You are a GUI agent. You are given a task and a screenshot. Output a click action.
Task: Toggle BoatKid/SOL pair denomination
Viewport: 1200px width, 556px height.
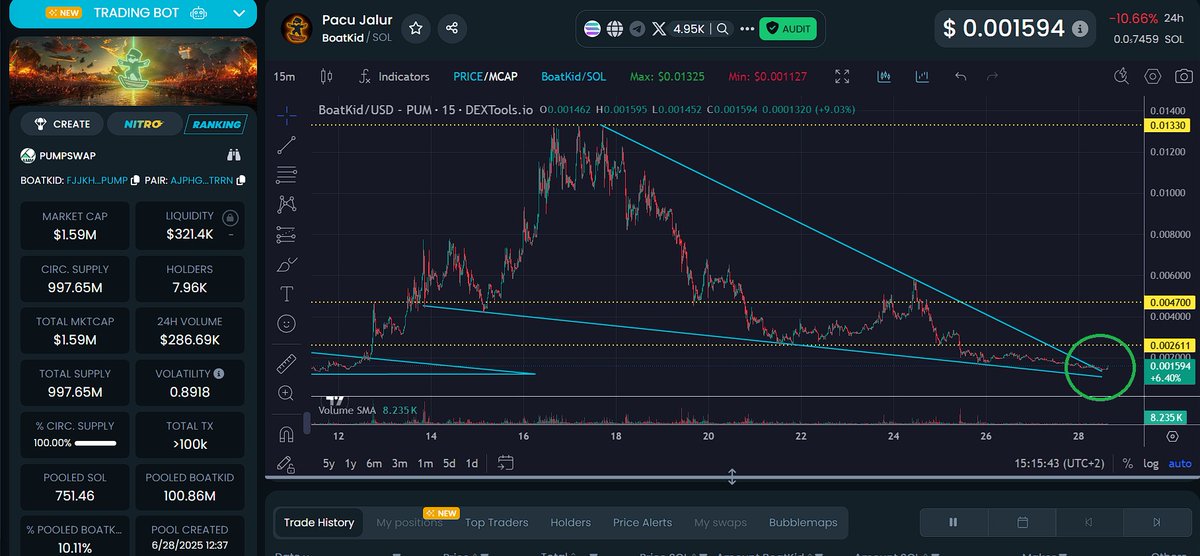click(x=573, y=76)
